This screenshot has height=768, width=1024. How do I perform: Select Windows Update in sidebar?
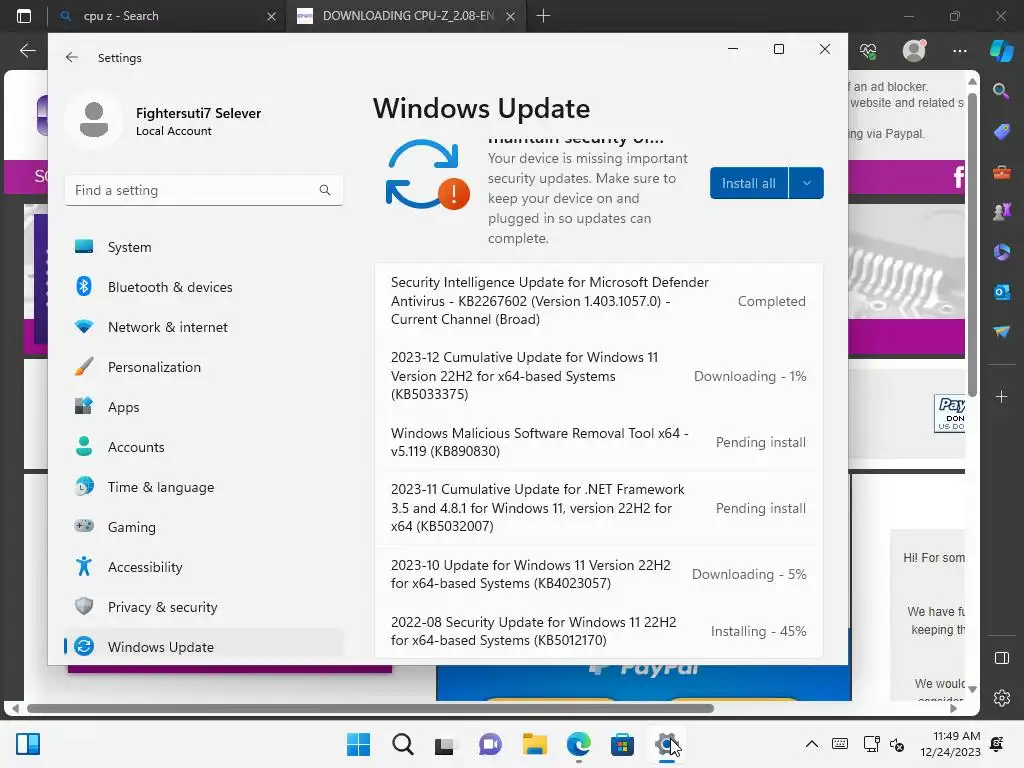204,647
